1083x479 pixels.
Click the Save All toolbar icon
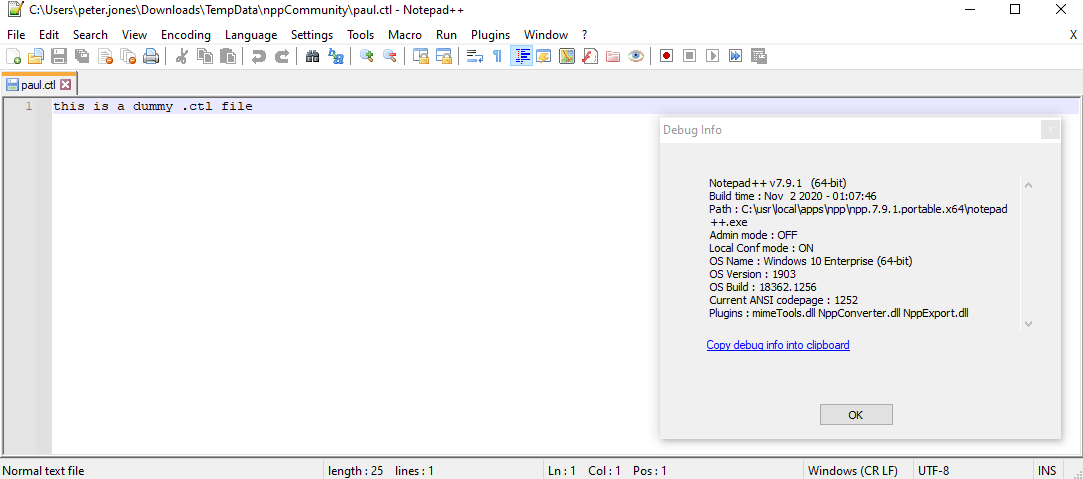[x=82, y=57]
